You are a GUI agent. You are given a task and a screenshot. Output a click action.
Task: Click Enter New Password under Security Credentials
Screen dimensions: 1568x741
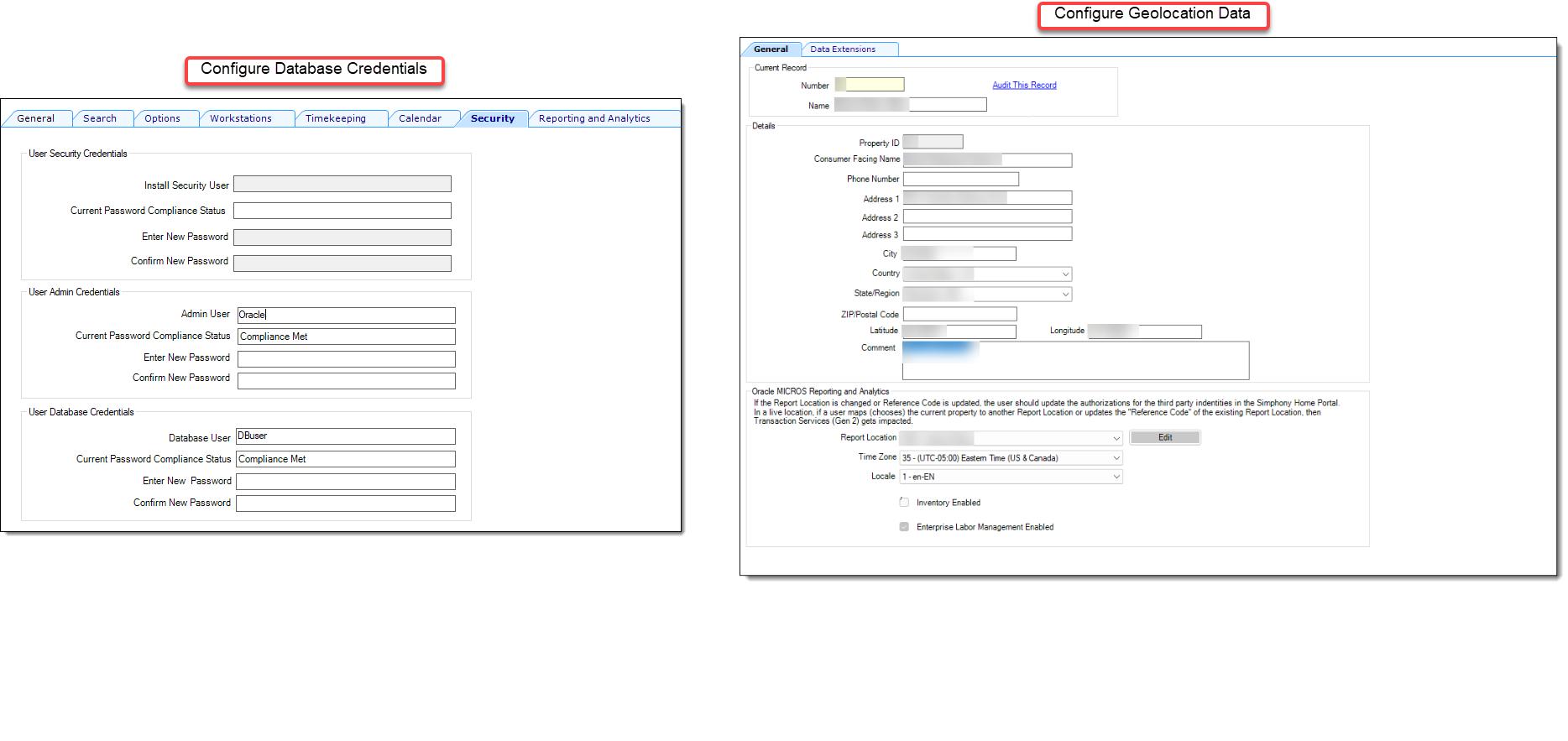342,237
